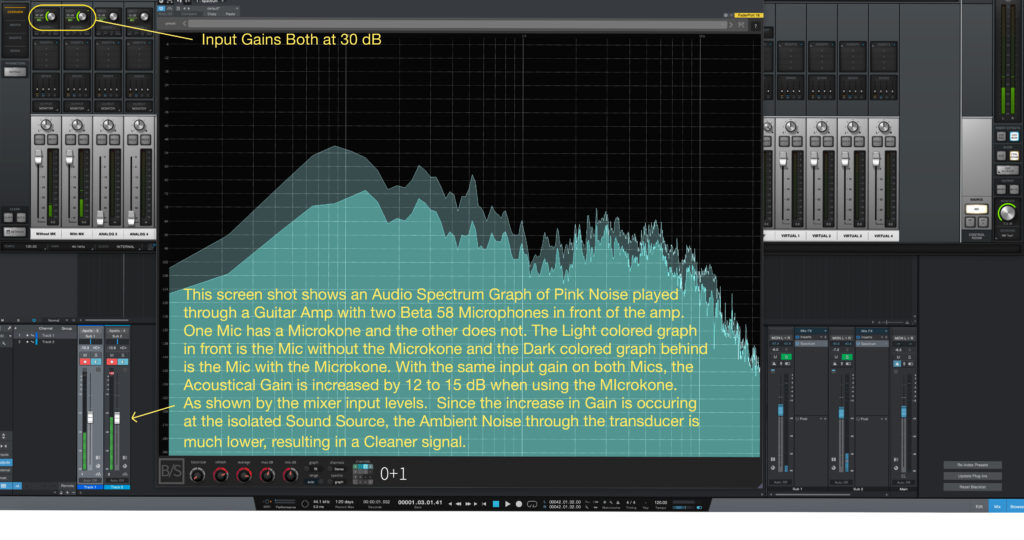Toggle the Loop button in the transport
The image size is (1024, 540).
click(532, 504)
